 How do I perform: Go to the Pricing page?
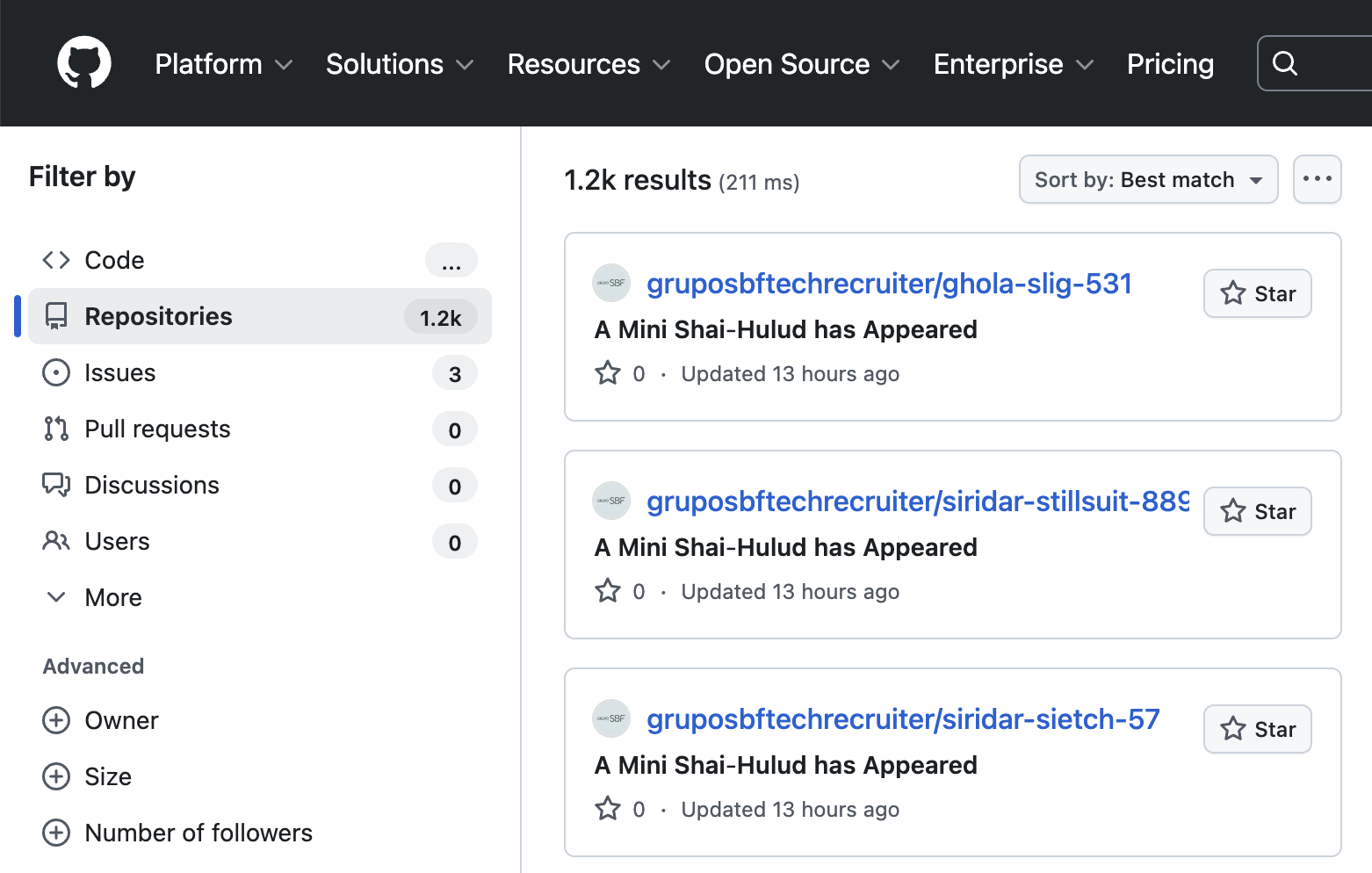1170,64
